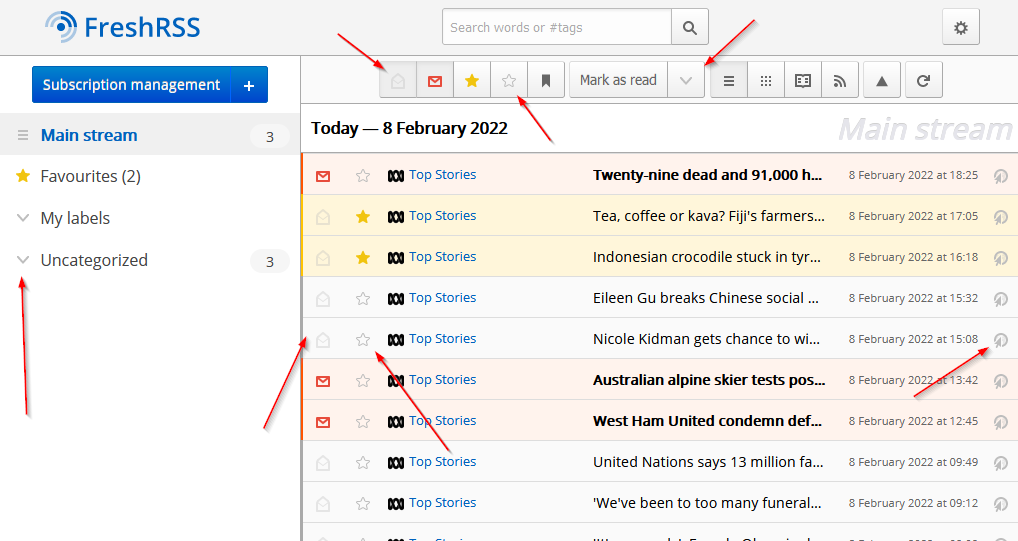The height and width of the screenshot is (541, 1018).
Task: Expand the My labels section
Action: tap(23, 218)
